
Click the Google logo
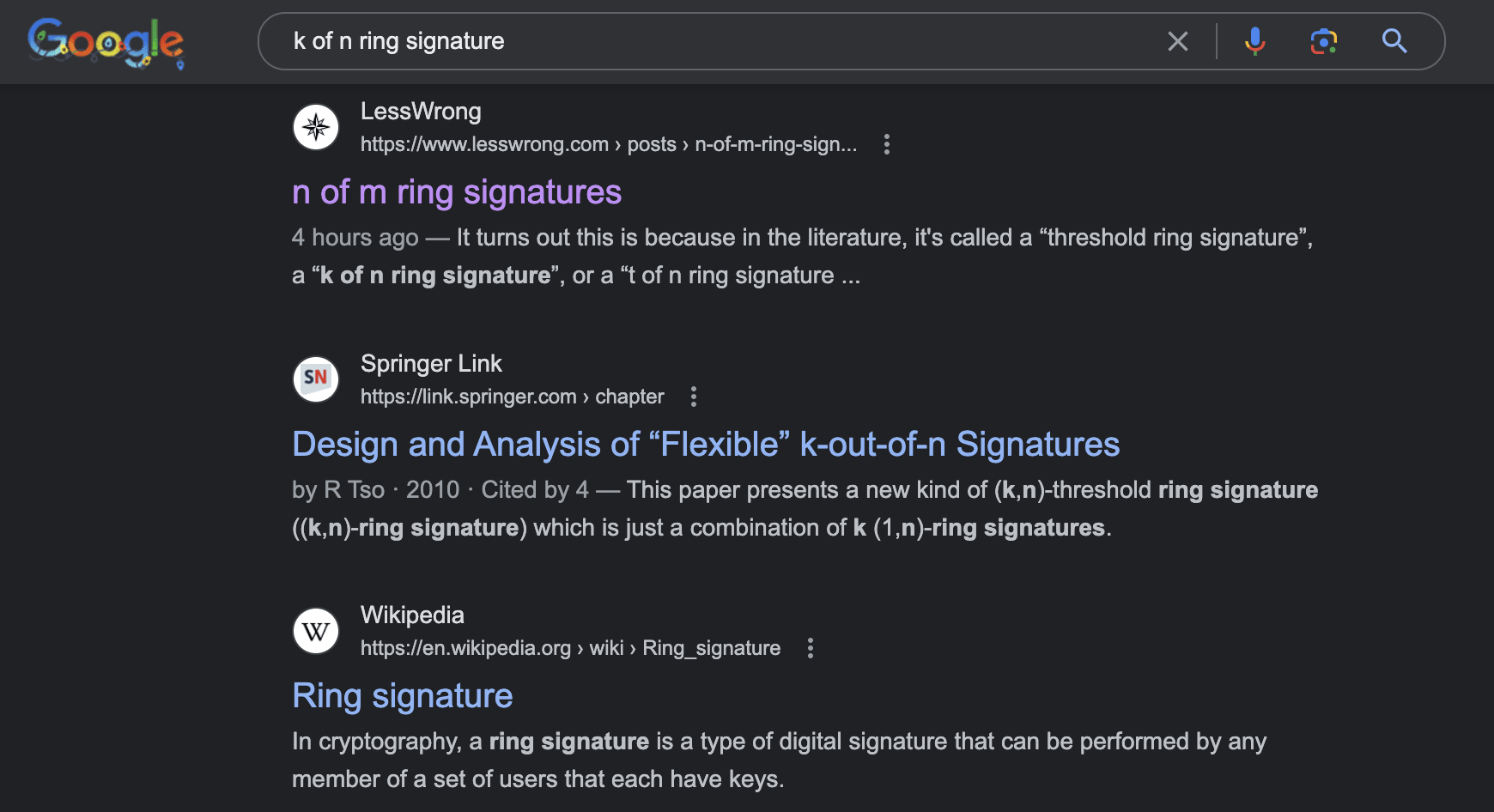click(x=105, y=41)
